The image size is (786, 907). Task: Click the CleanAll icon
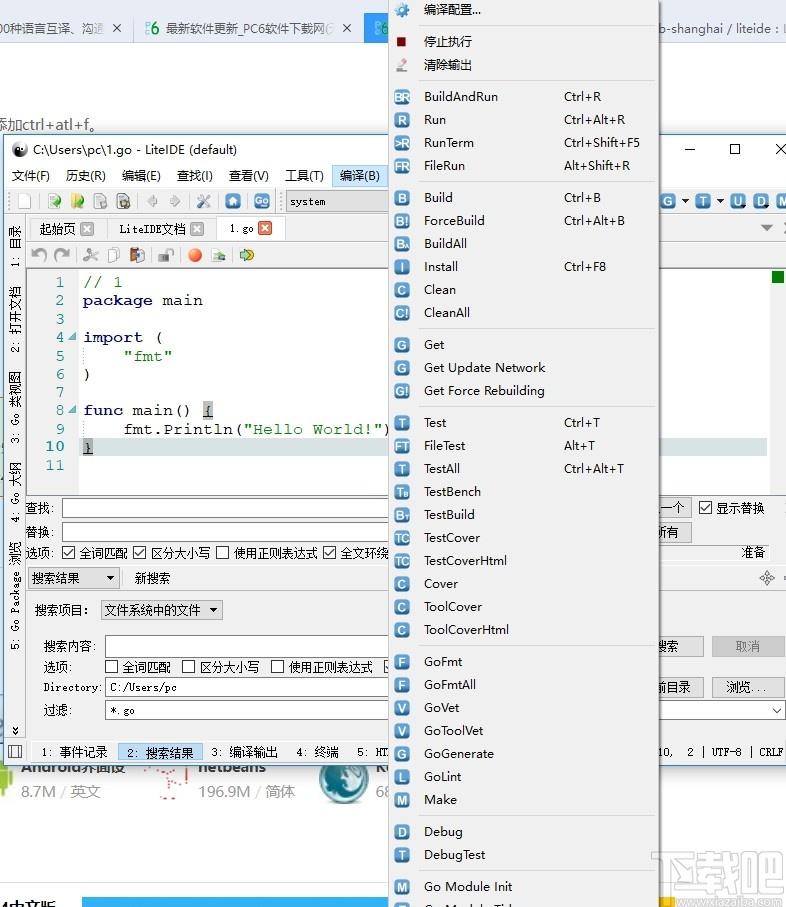[402, 313]
